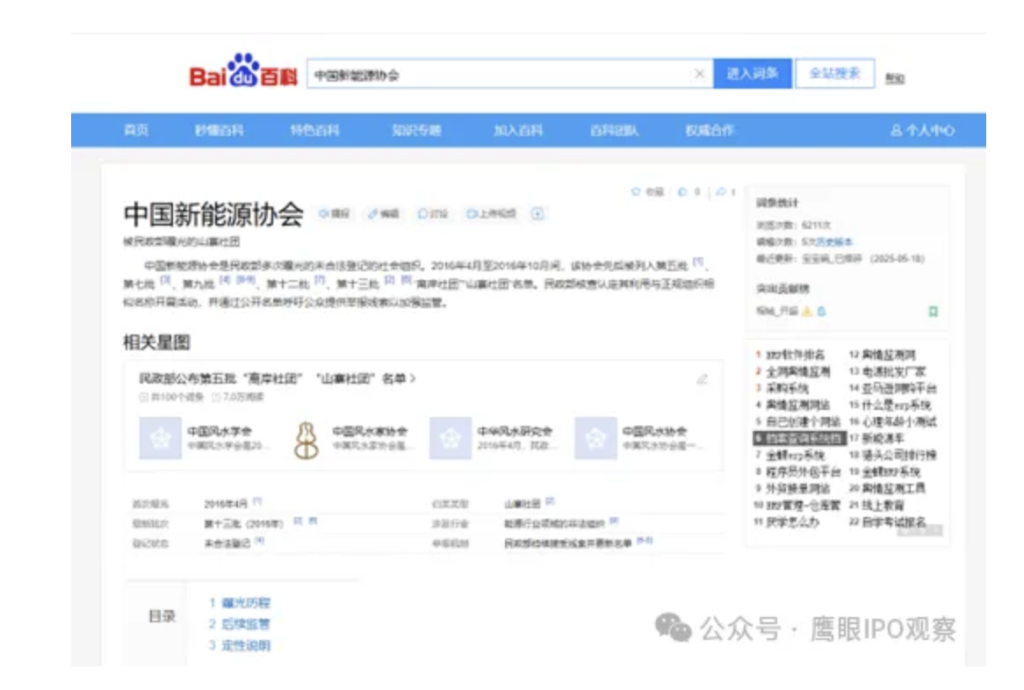Click the 编辑 pencil icon beside the title

(372, 214)
